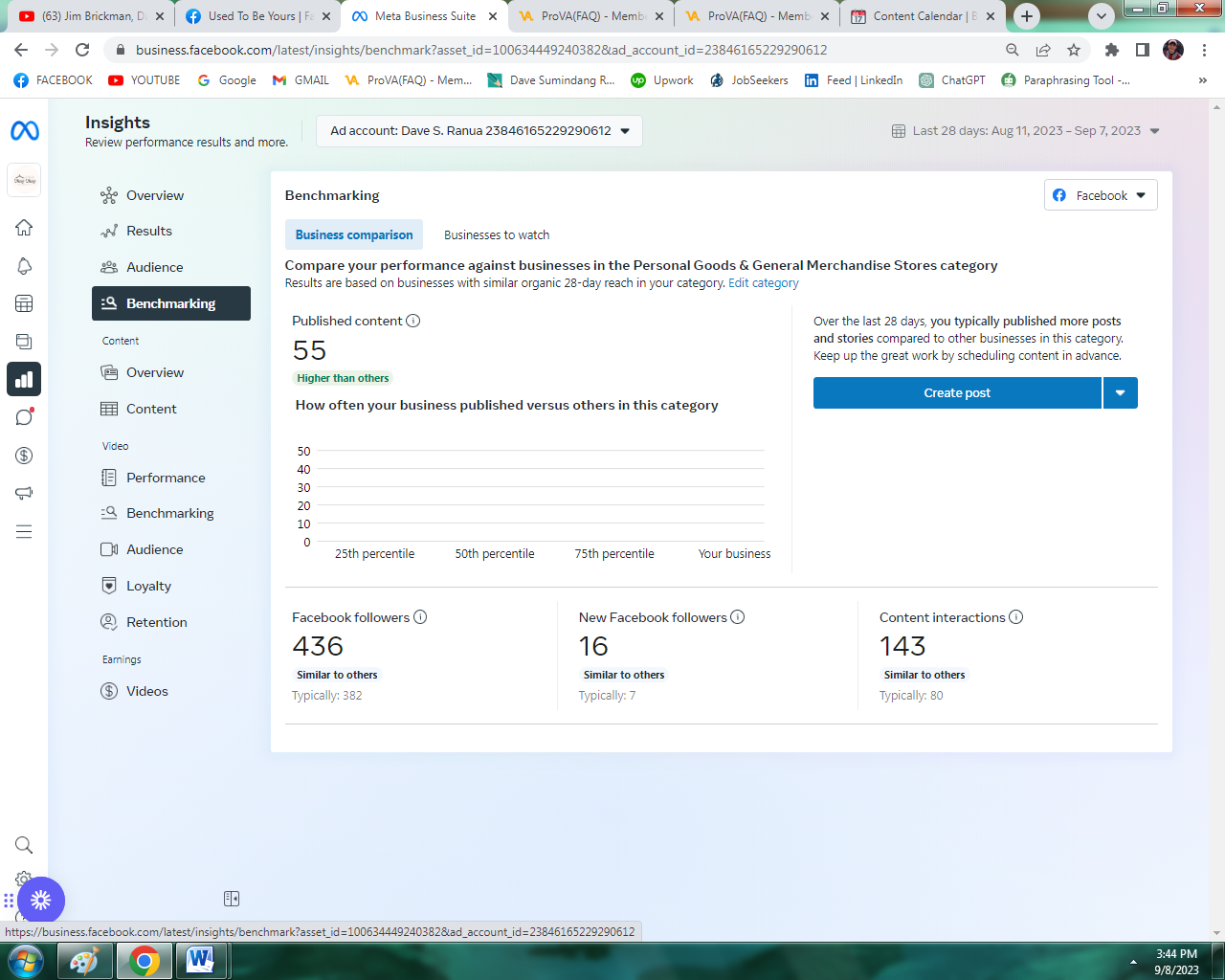Open Performance under Video section

click(166, 478)
